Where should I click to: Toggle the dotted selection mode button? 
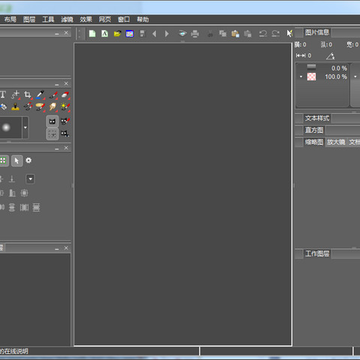coord(52,134)
